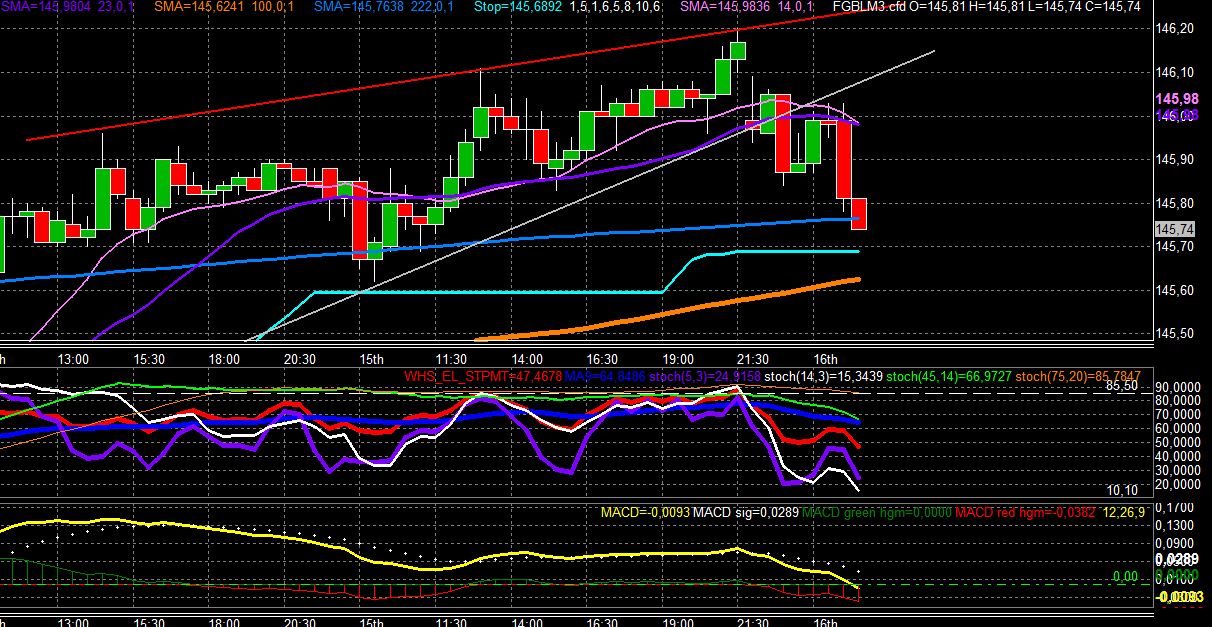Image resolution: width=1212 pixels, height=627 pixels.
Task: Click 15:30 on the price chart time axis
Action: pos(149,359)
